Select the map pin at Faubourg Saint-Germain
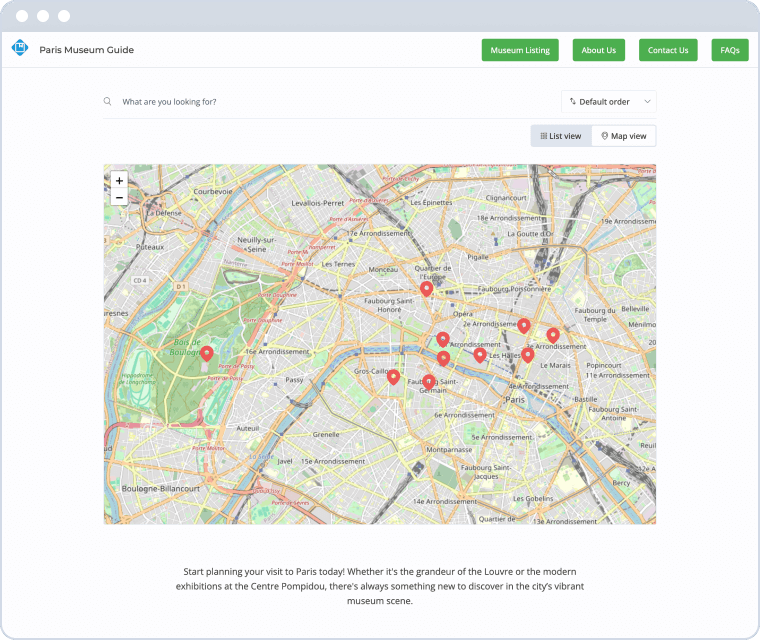This screenshot has height=640, width=760. click(428, 382)
